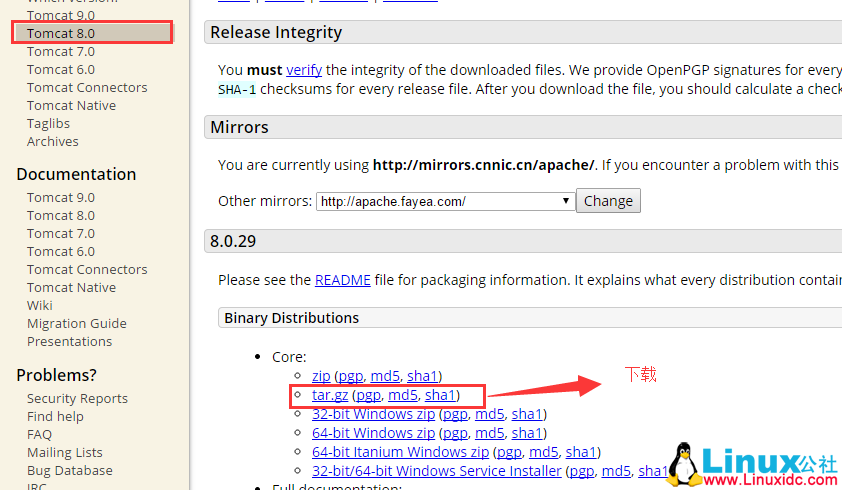
Task: Select the Problems? sidebar heading
Action: (56, 375)
